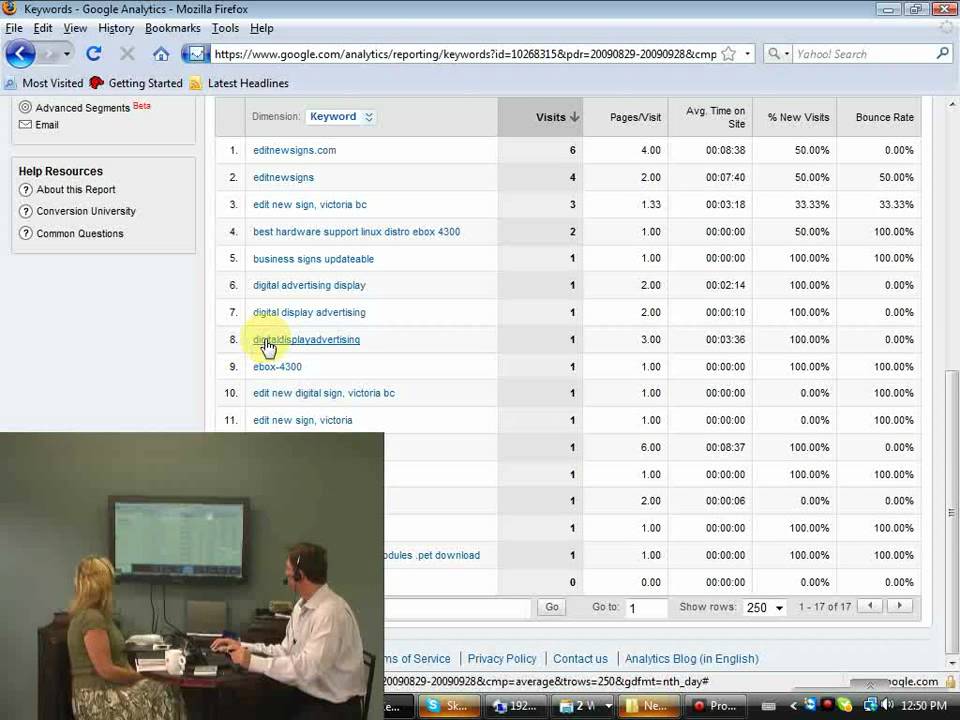
Task: Open the 'Ne...' taskbar window button
Action: tap(648, 705)
